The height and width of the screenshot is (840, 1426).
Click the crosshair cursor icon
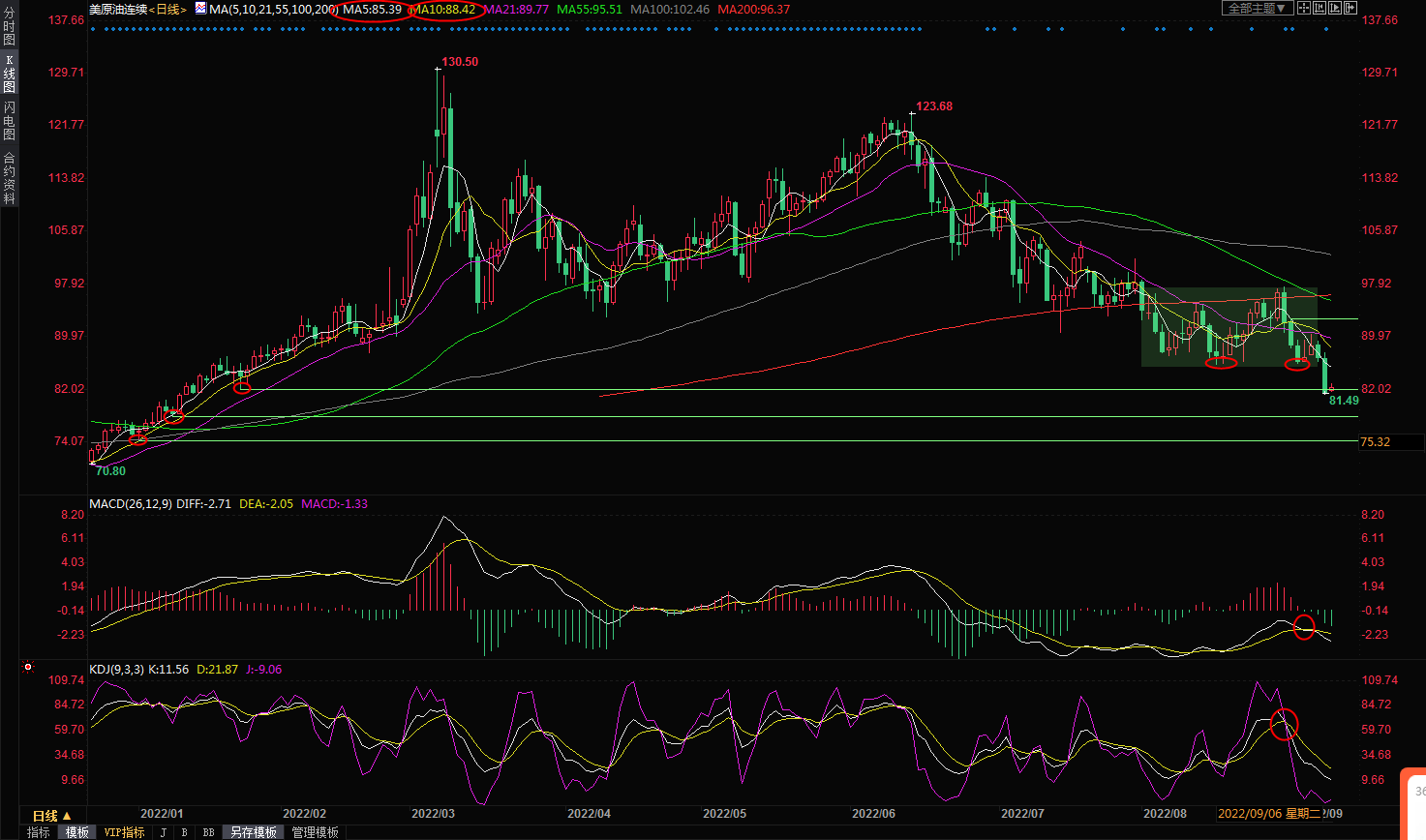(x=1303, y=9)
